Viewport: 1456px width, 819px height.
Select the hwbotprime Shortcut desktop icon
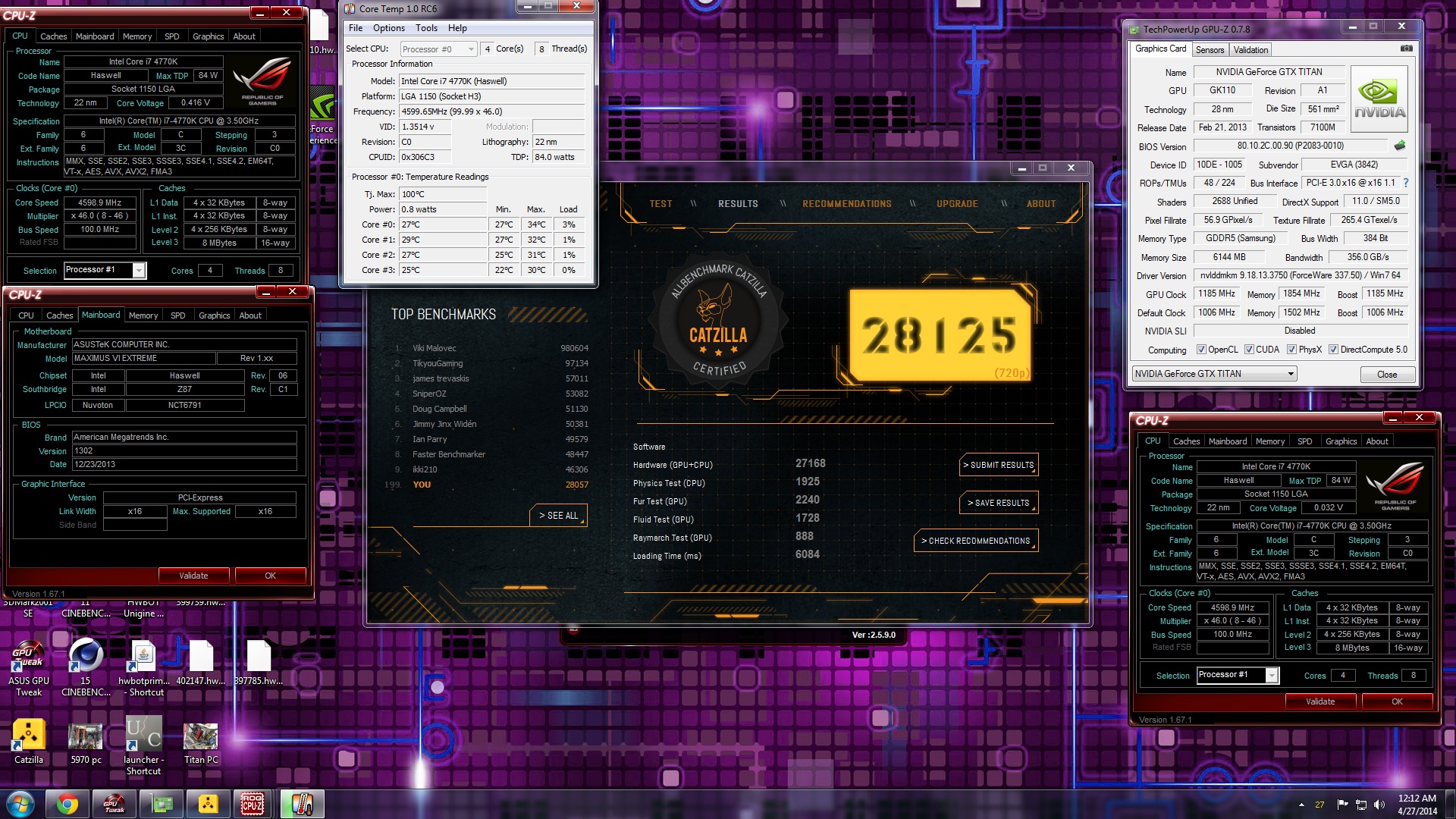tap(144, 667)
